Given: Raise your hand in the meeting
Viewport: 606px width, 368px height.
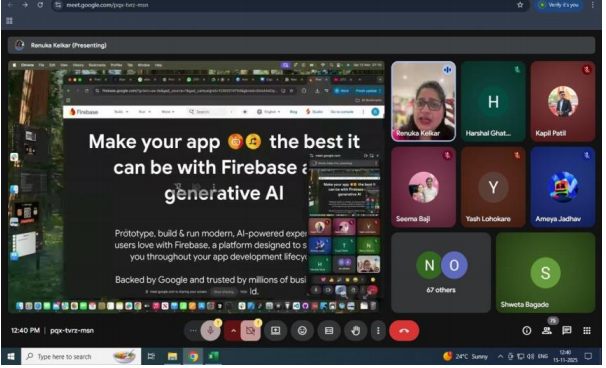Looking at the screenshot, I should point(356,332).
